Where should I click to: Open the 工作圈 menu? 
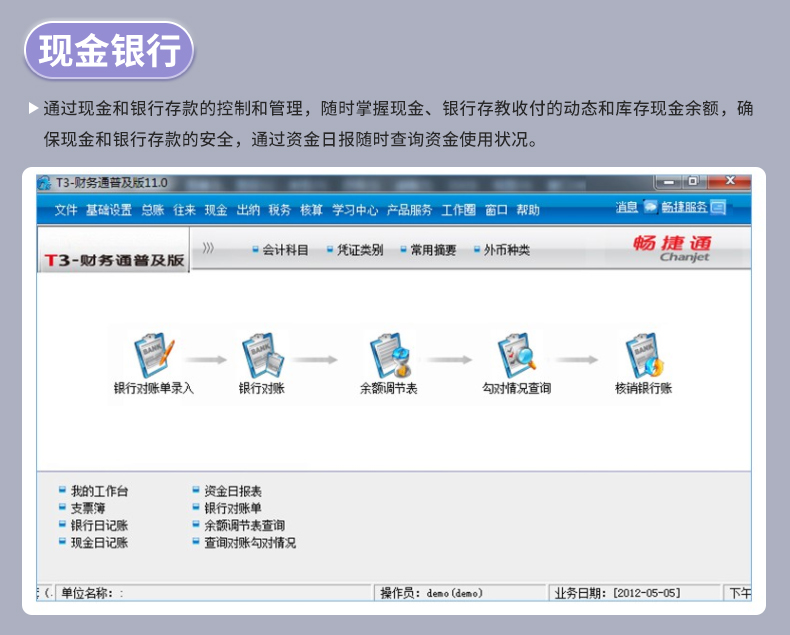point(458,210)
